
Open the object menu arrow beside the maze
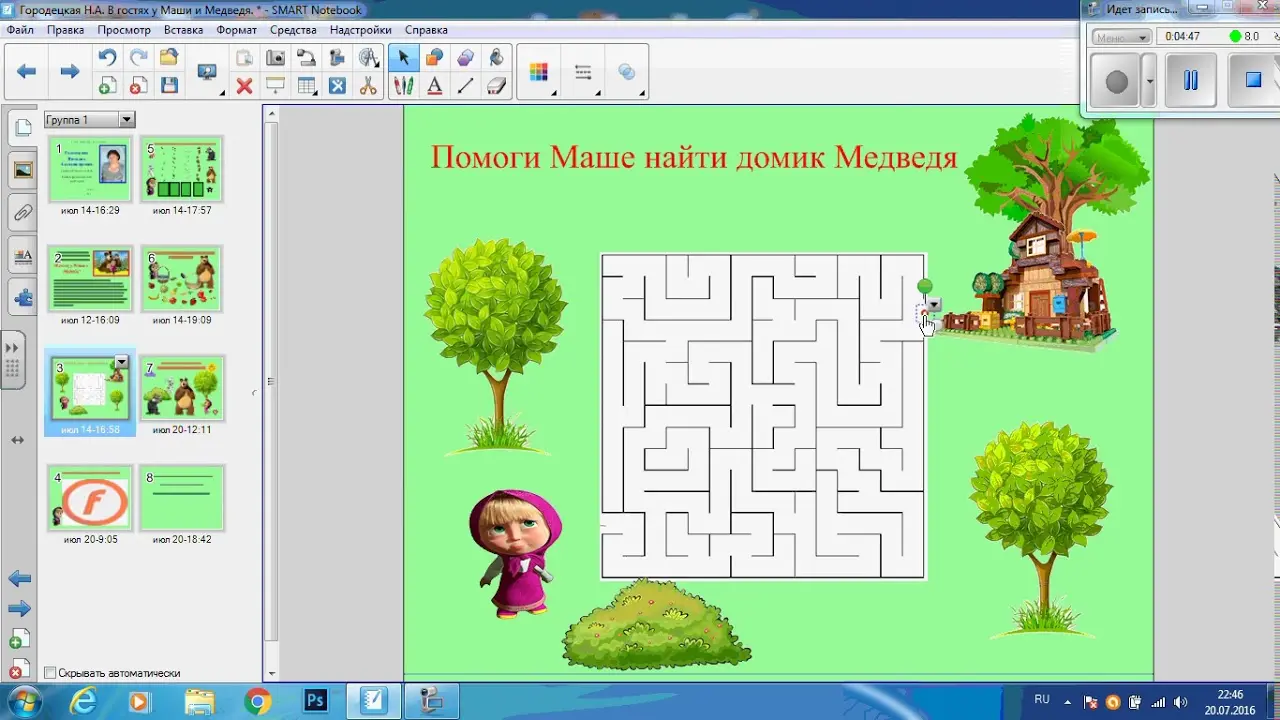(934, 304)
